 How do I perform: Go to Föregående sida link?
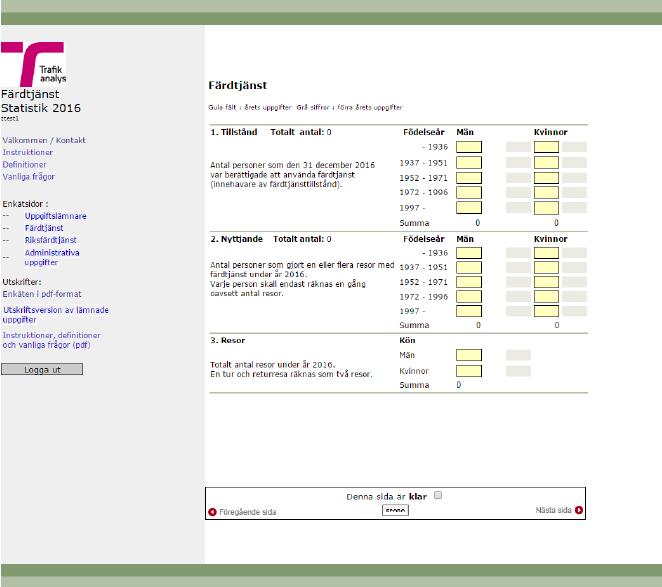pyautogui.click(x=247, y=512)
